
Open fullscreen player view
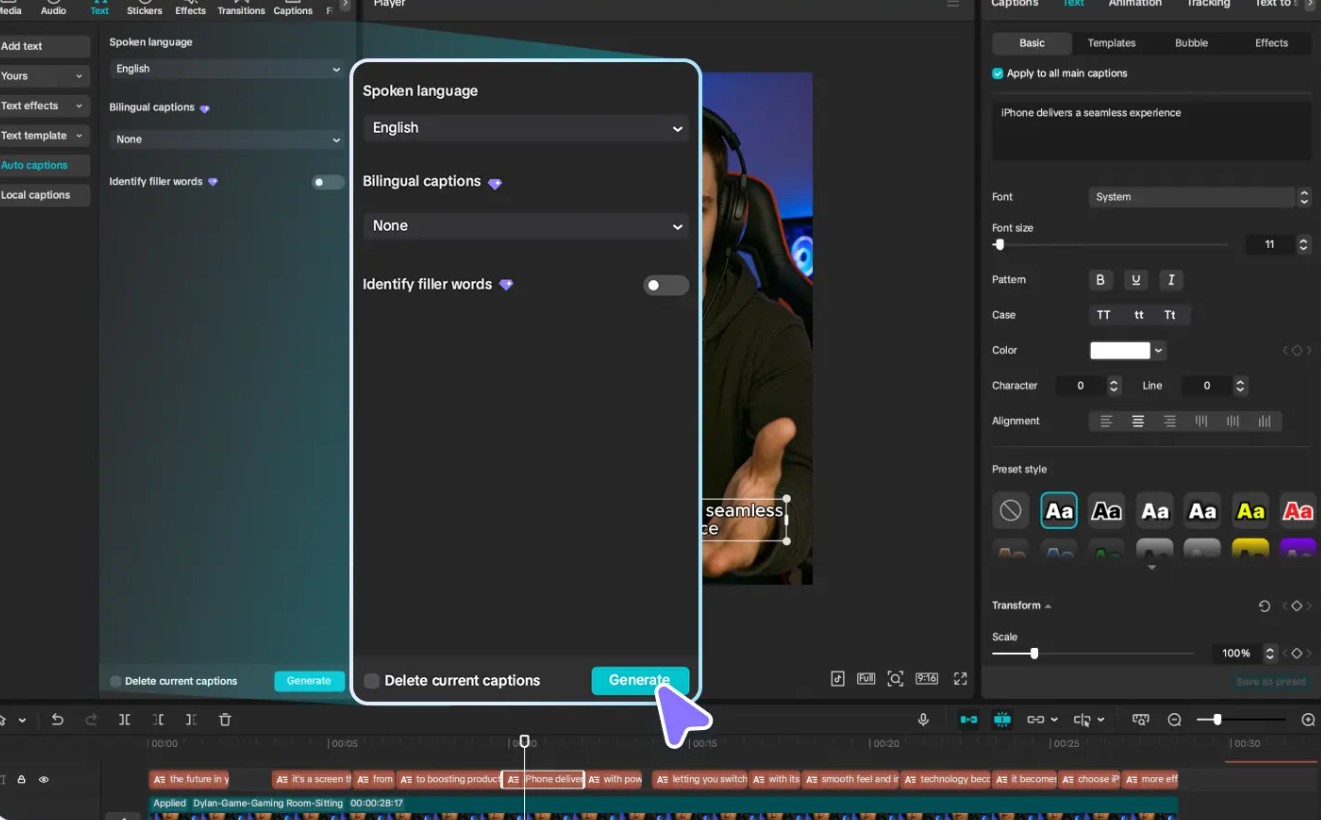[x=960, y=679]
